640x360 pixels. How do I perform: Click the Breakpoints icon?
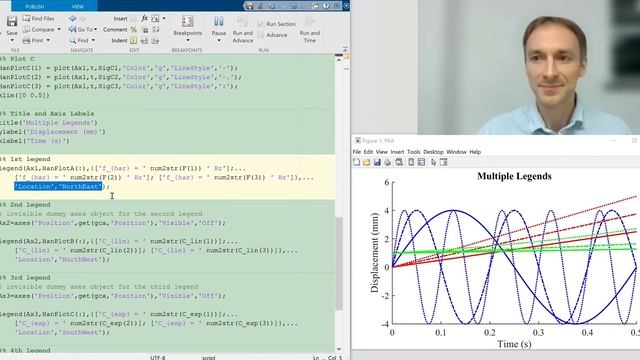(x=188, y=21)
